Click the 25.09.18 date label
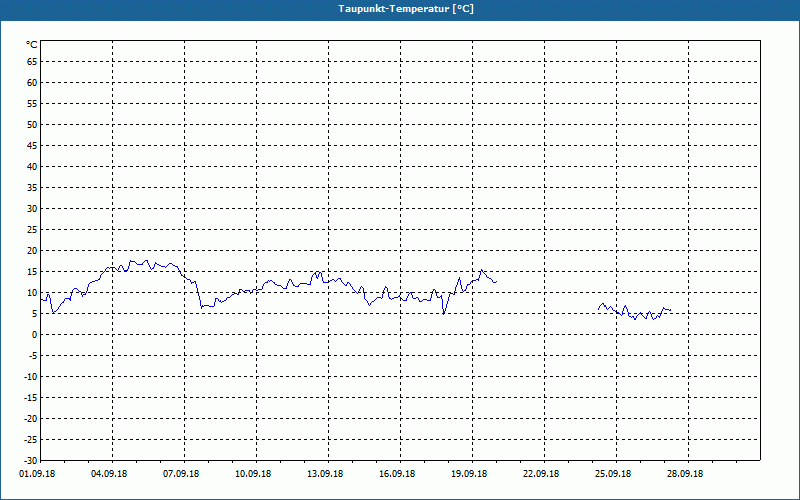The height and width of the screenshot is (500, 800). [x=613, y=474]
